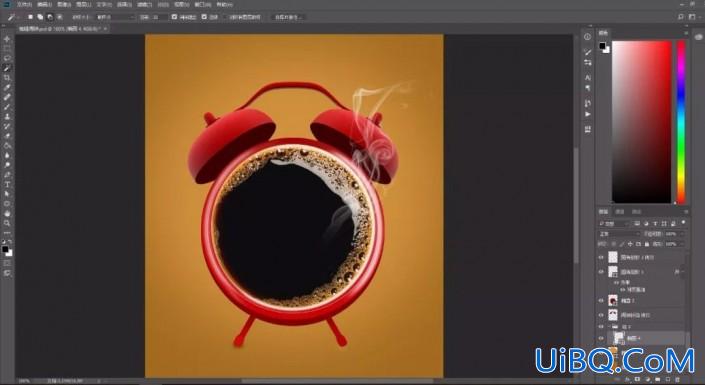Toggle layer filtering on/off switch
705x385 pixels.
683,222
